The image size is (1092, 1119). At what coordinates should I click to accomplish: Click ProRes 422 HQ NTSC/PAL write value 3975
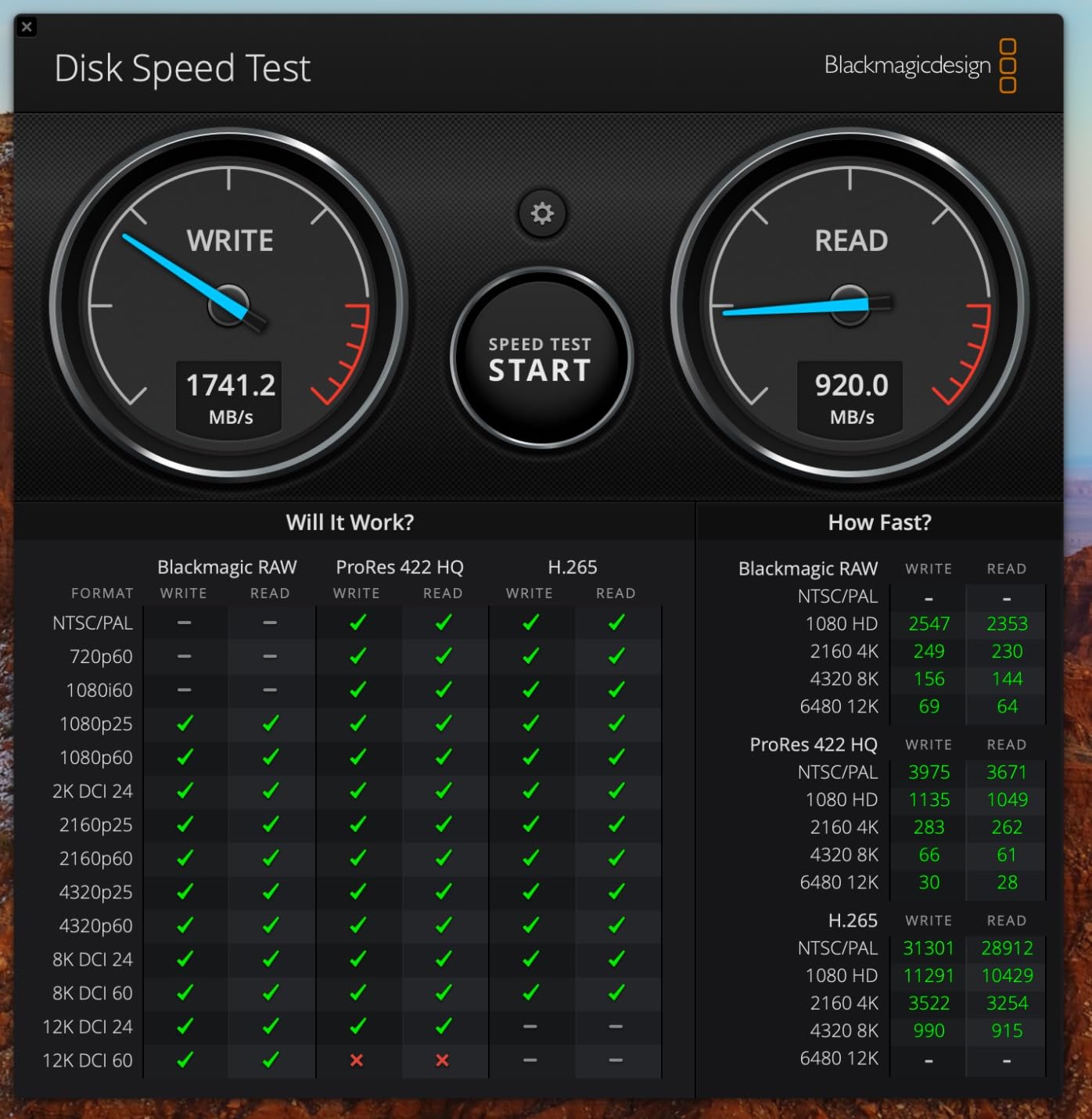click(929, 773)
